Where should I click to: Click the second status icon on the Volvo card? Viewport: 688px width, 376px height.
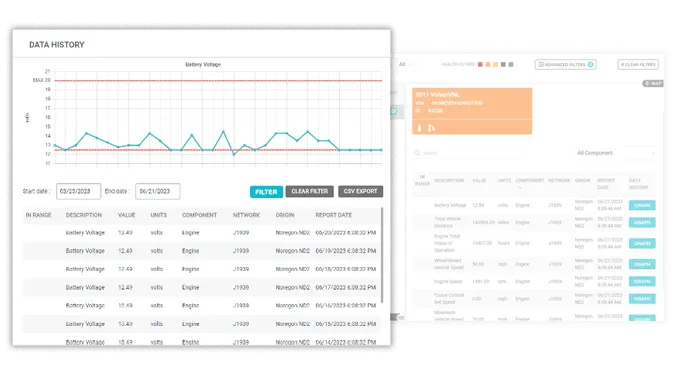pyautogui.click(x=431, y=128)
